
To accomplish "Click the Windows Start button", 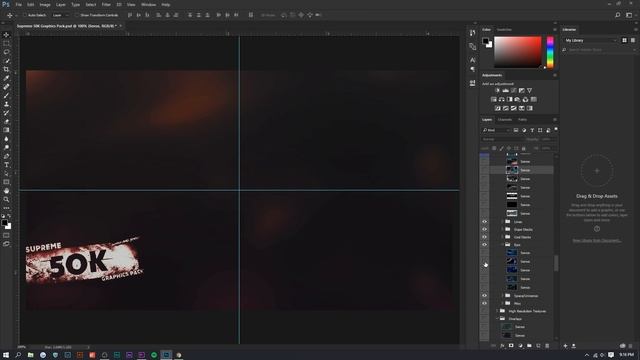I will 6,355.
